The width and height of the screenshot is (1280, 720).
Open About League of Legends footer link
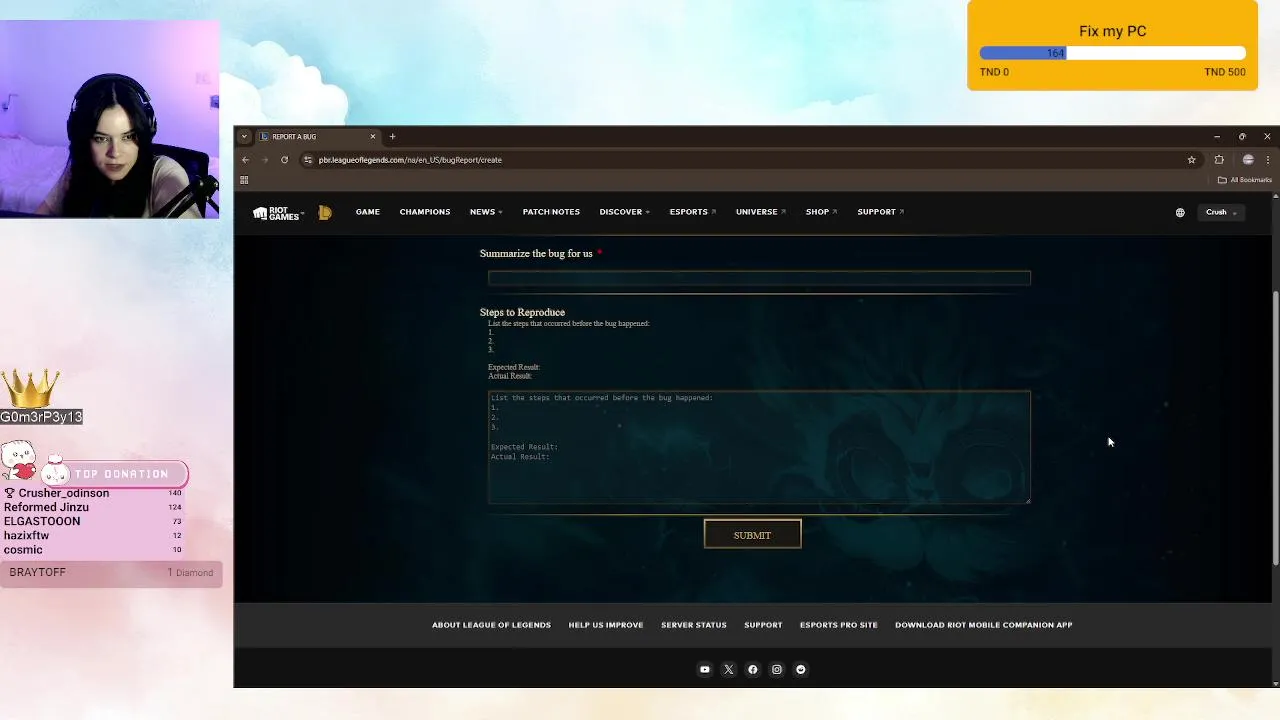coord(491,625)
